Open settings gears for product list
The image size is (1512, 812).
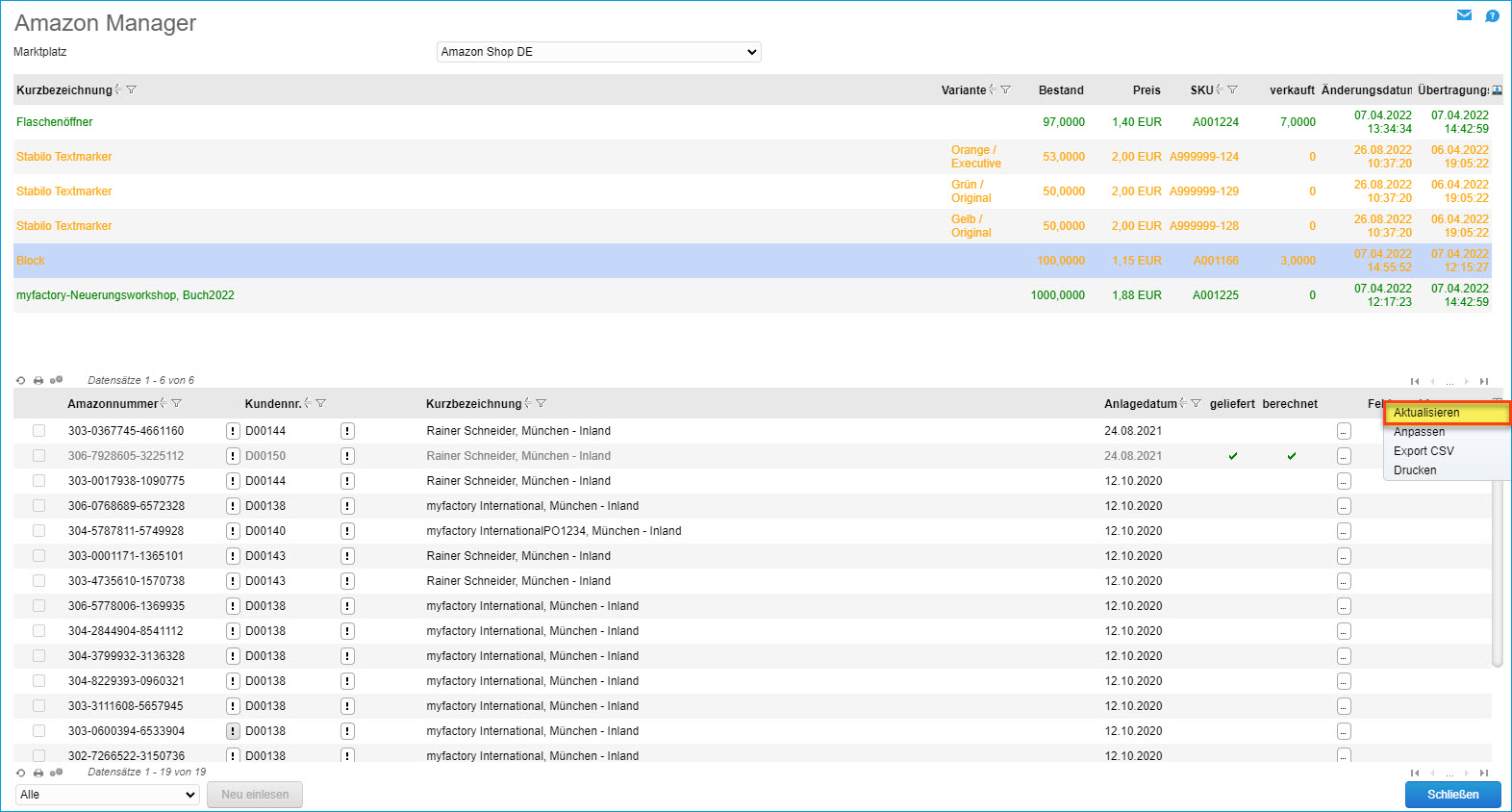56,381
